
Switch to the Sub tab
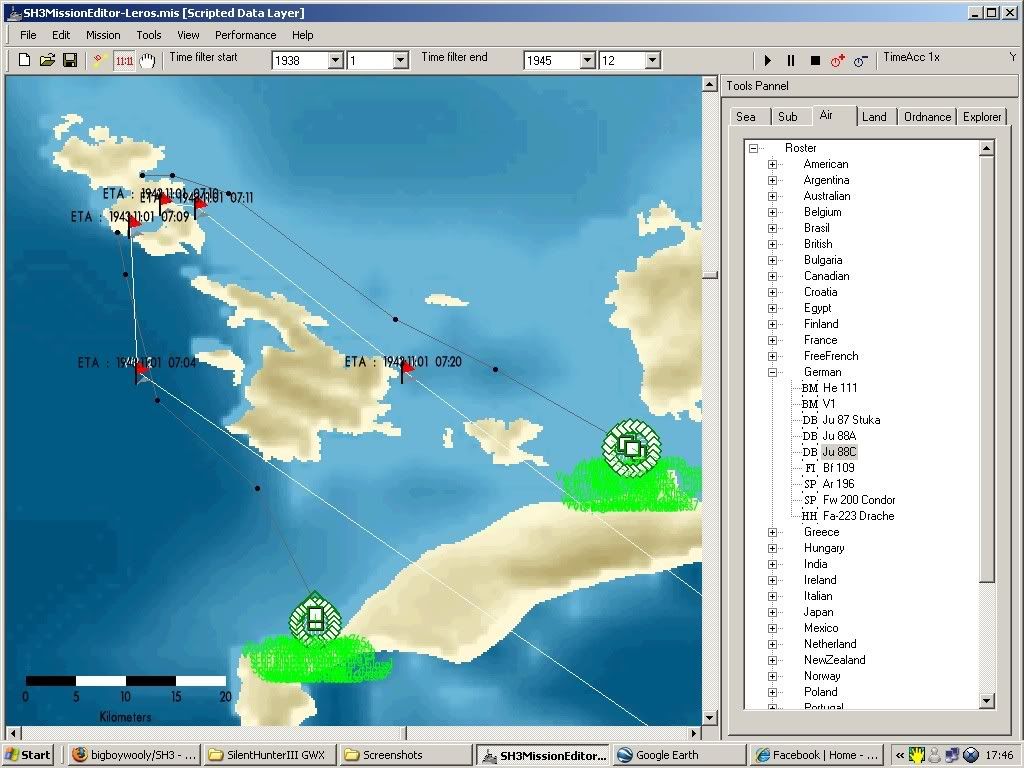[788, 117]
